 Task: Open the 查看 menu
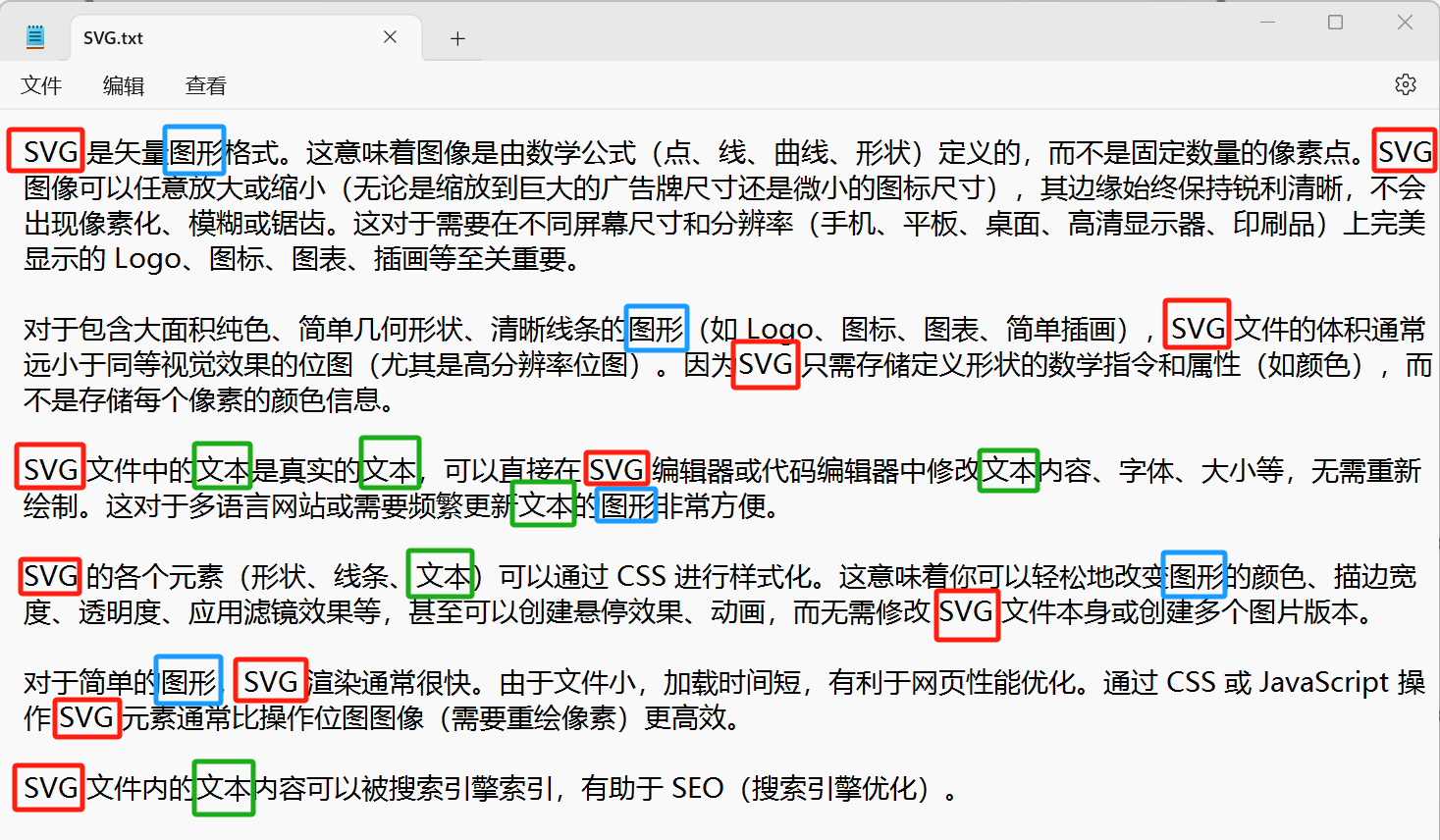pyautogui.click(x=204, y=85)
